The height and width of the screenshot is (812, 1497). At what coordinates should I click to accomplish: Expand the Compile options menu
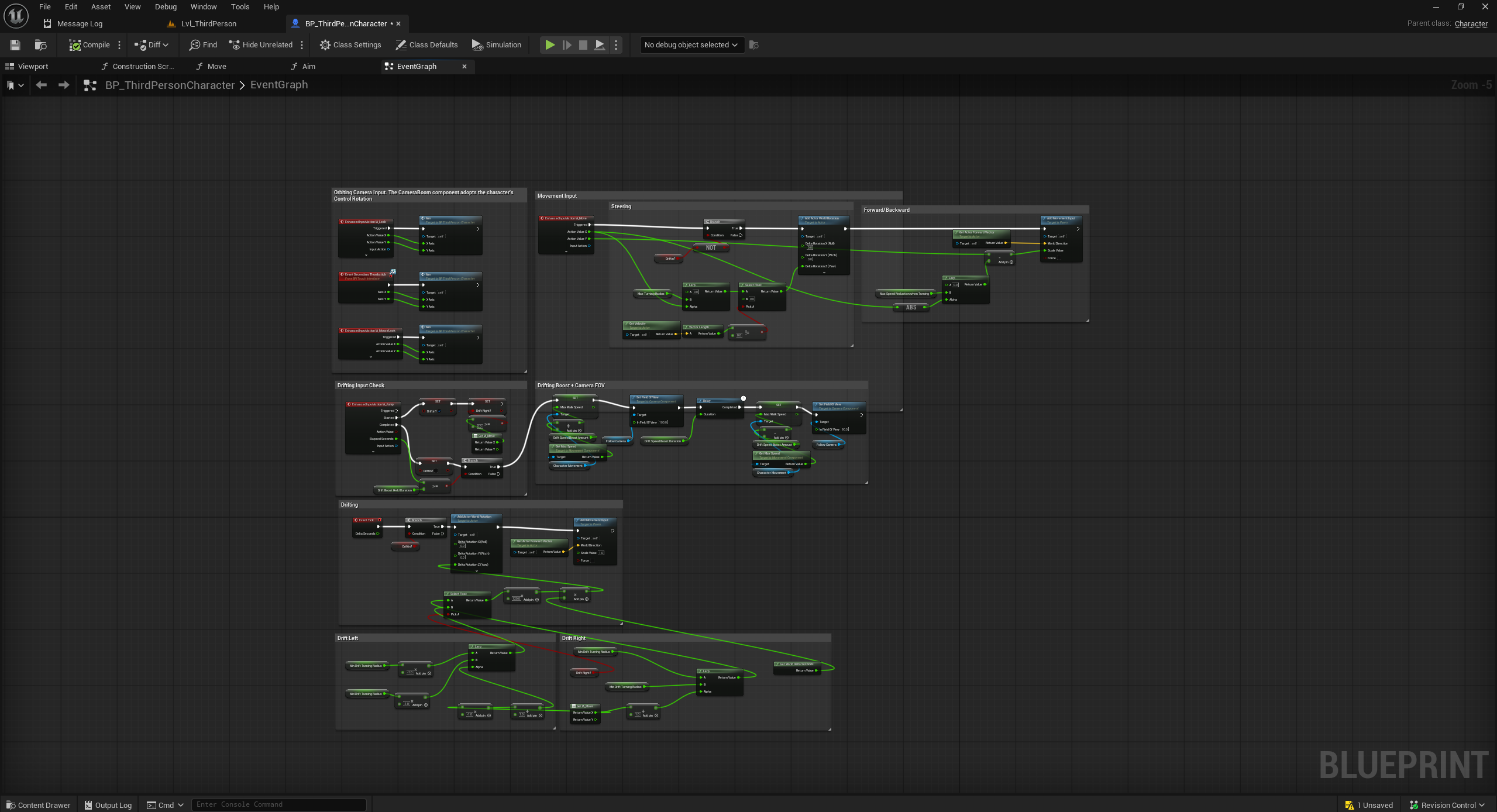pos(119,45)
